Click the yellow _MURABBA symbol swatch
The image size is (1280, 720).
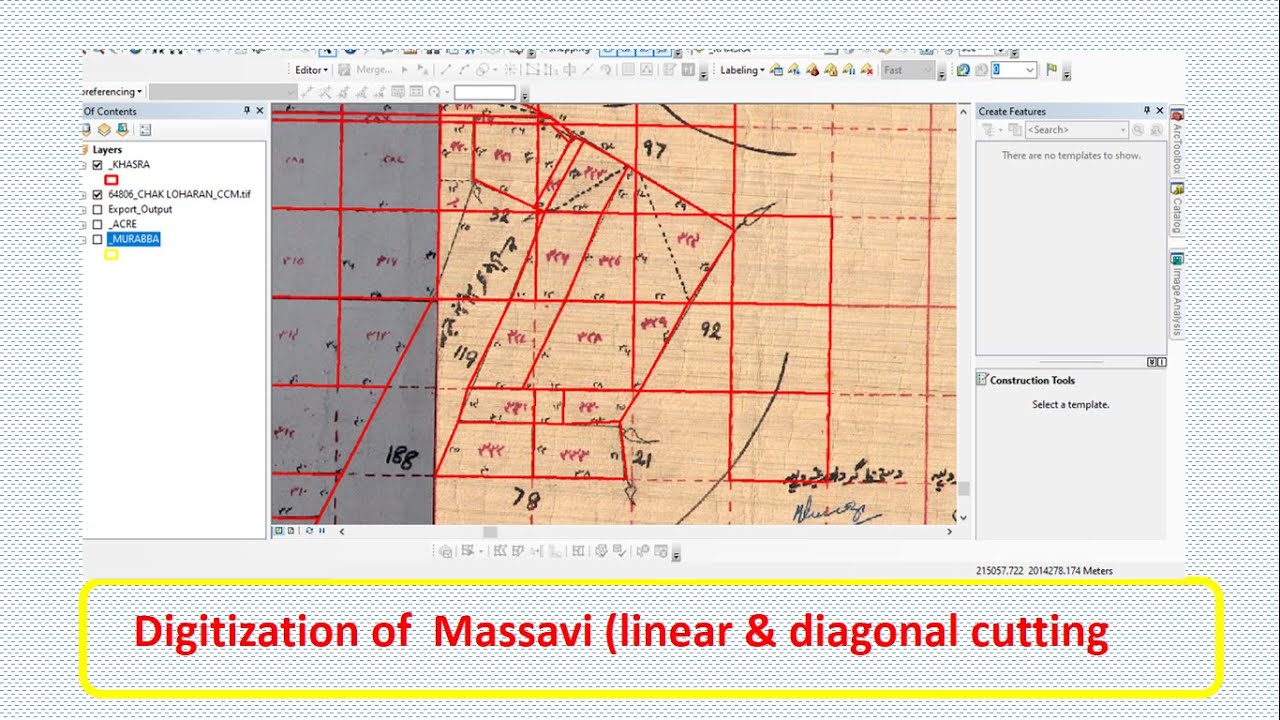111,255
